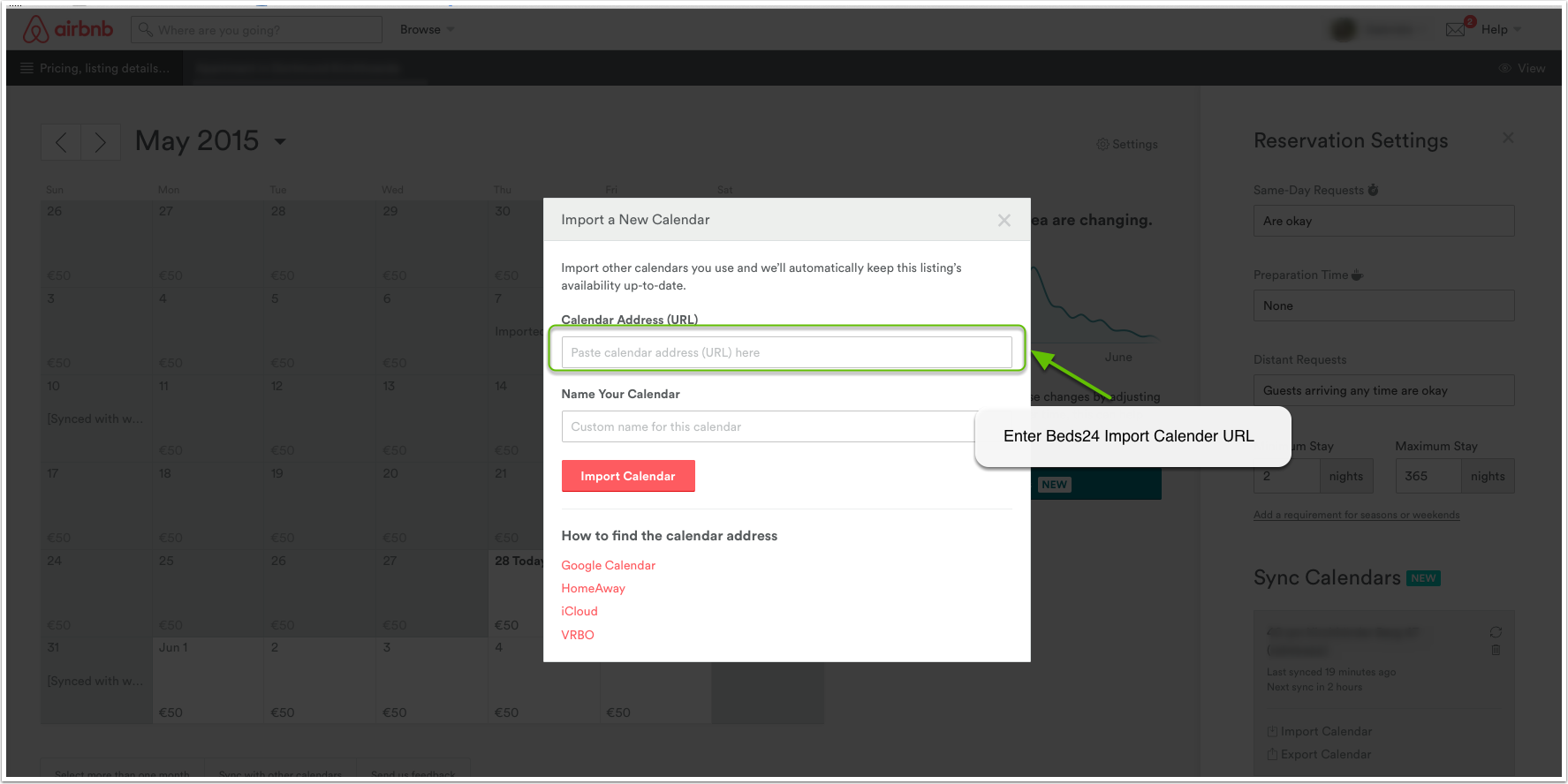The width and height of the screenshot is (1568, 784).
Task: Click the Airbnb logo
Action: (x=68, y=29)
